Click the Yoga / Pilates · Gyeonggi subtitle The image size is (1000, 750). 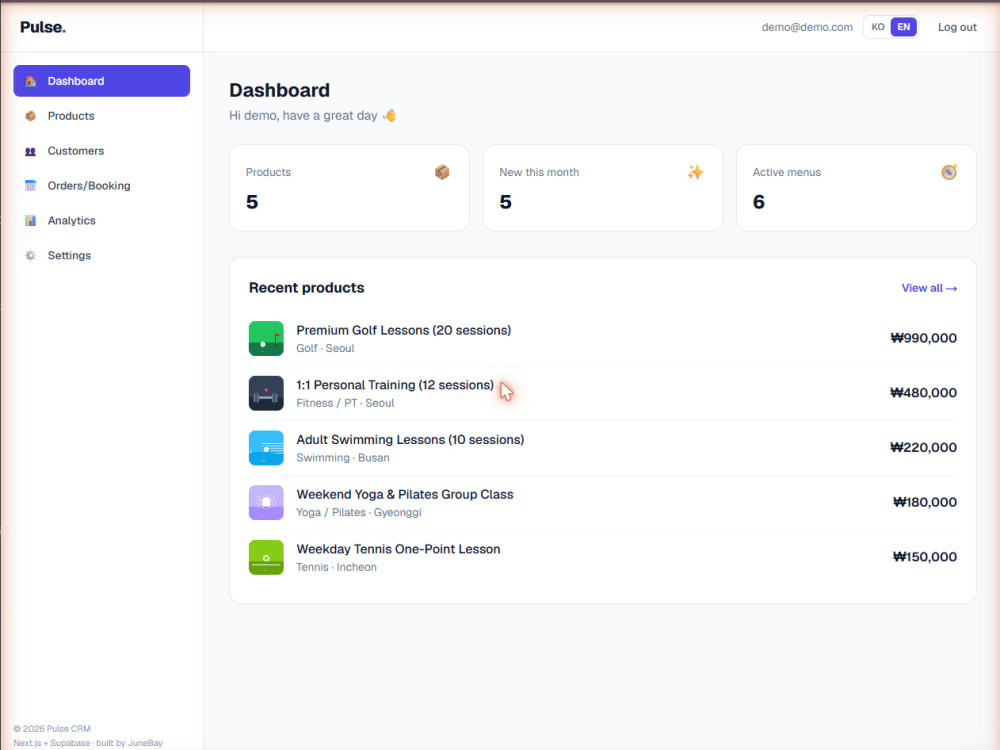click(359, 513)
